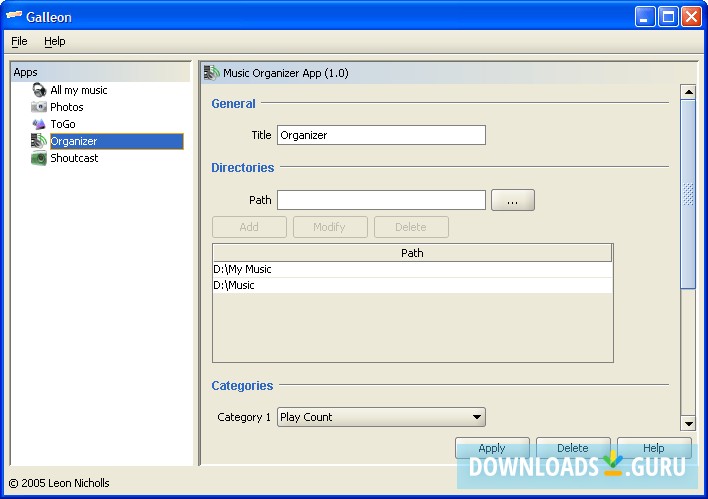
Task: Select Shoutcast in Apps list
Action: pyautogui.click(x=74, y=158)
